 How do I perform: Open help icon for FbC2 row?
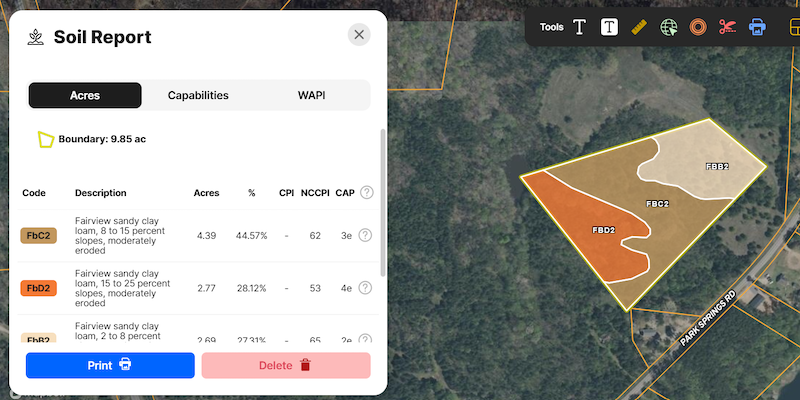pos(365,236)
